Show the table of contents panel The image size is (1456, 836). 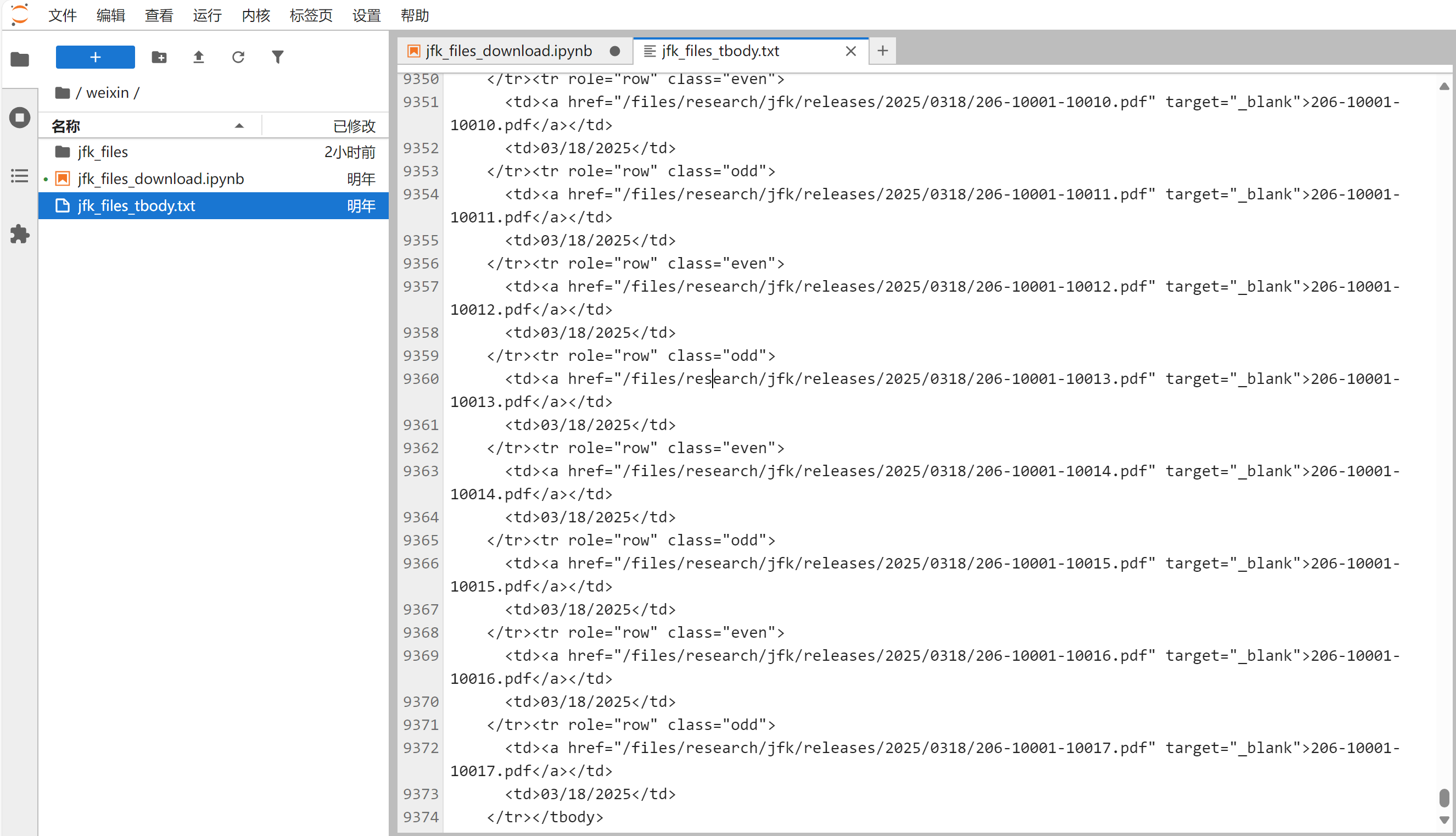(x=20, y=176)
